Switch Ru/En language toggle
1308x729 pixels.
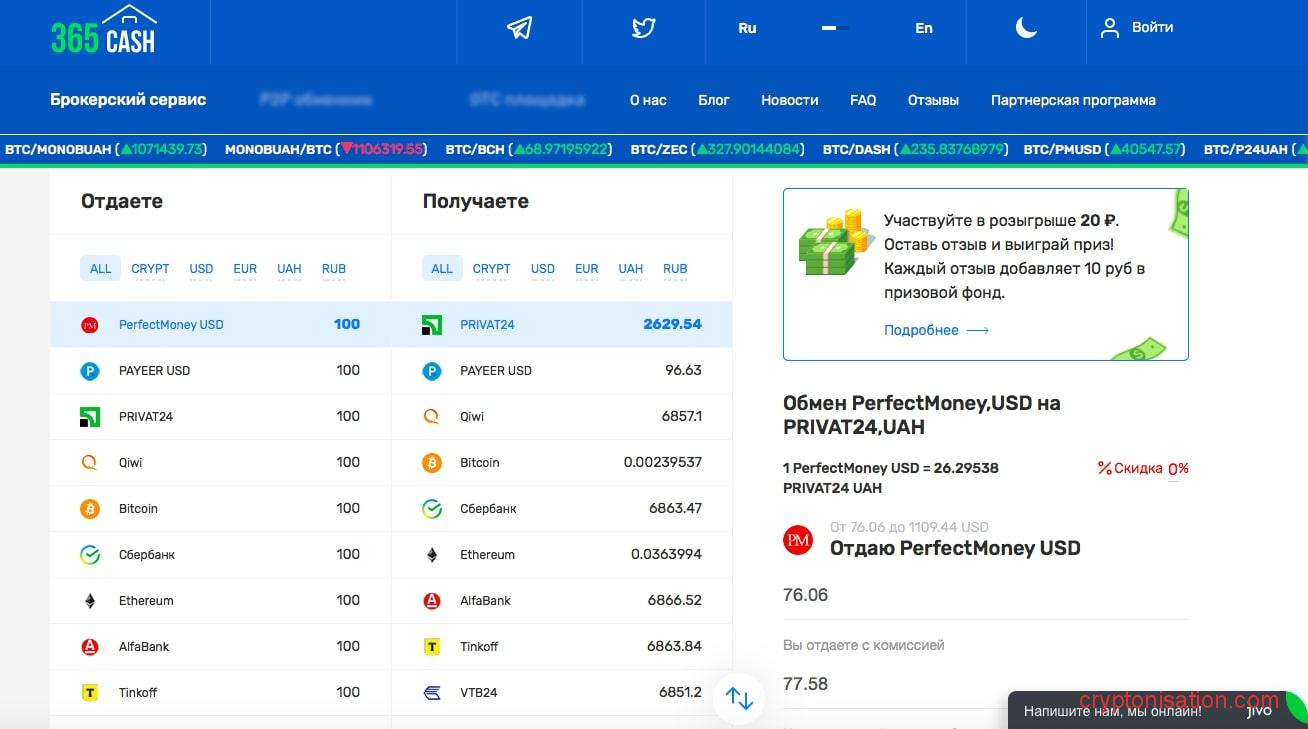pos(835,28)
